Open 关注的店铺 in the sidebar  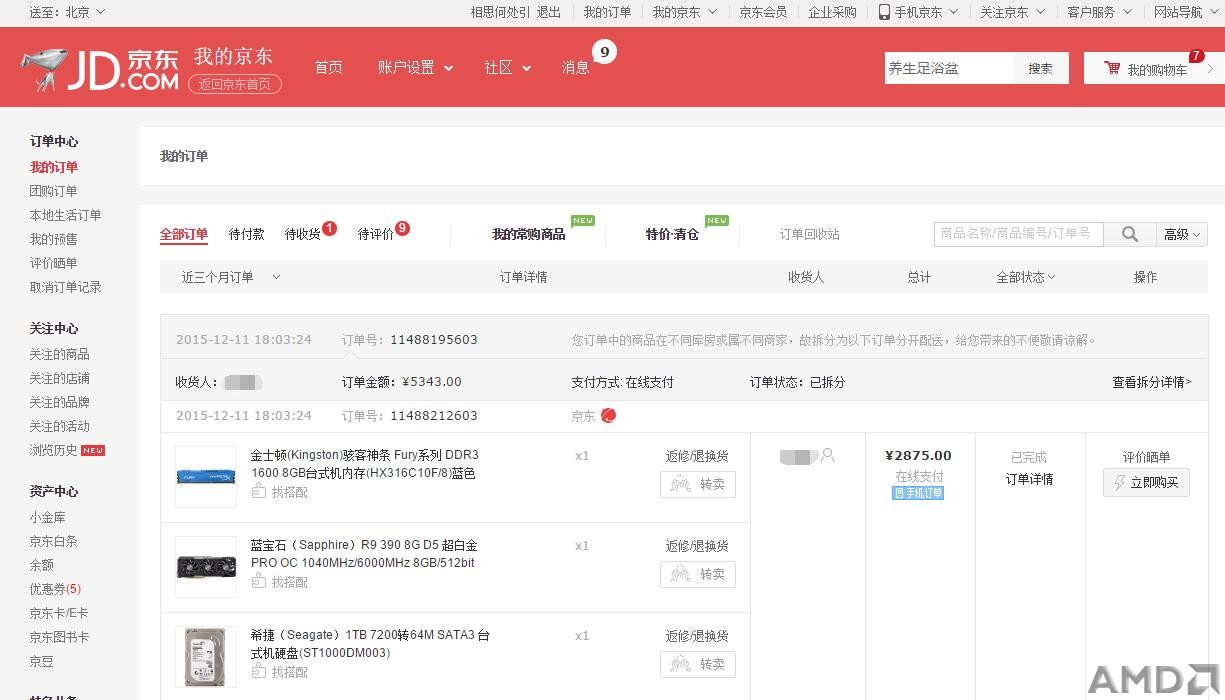coord(59,378)
